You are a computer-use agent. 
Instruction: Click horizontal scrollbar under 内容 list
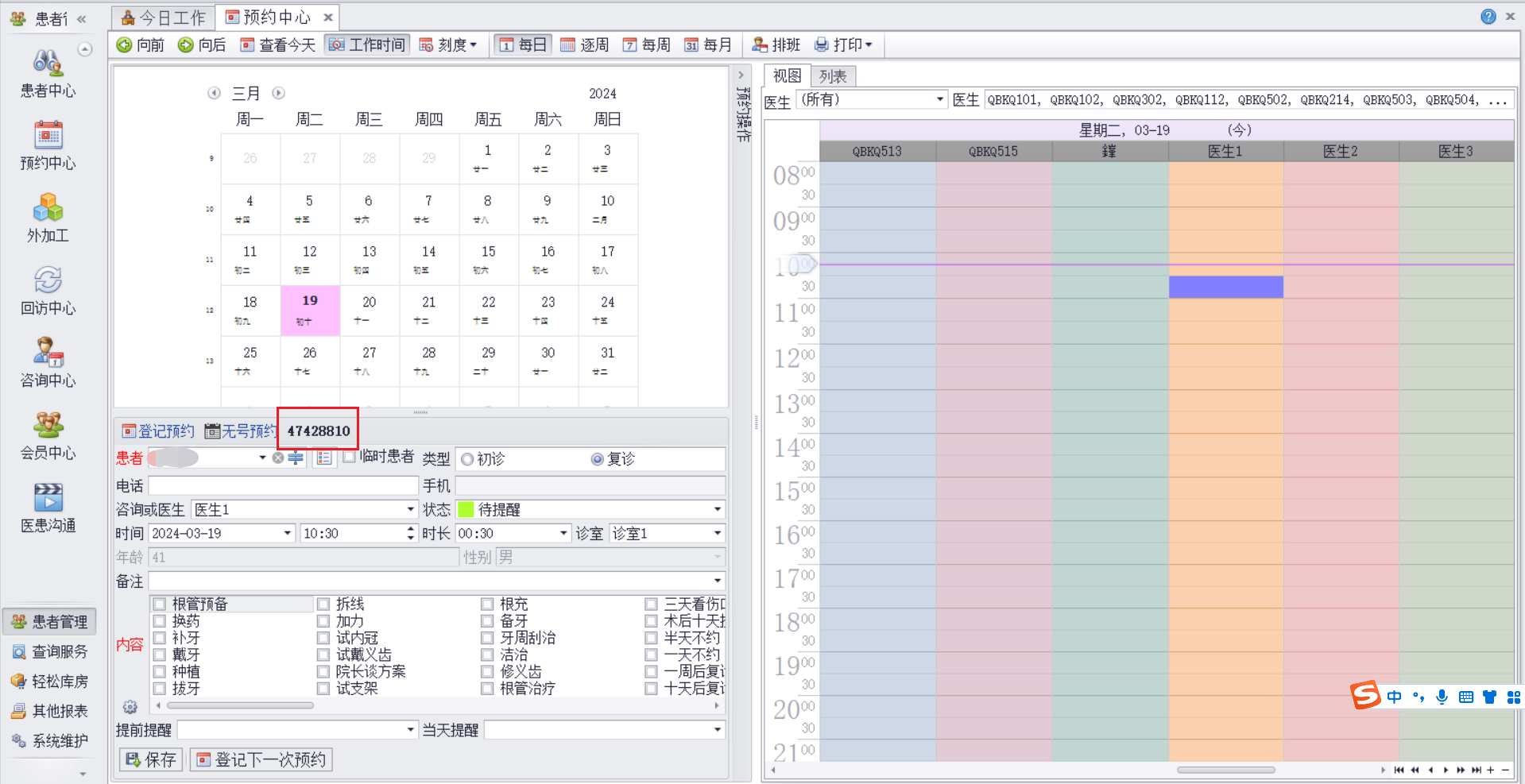coord(240,705)
